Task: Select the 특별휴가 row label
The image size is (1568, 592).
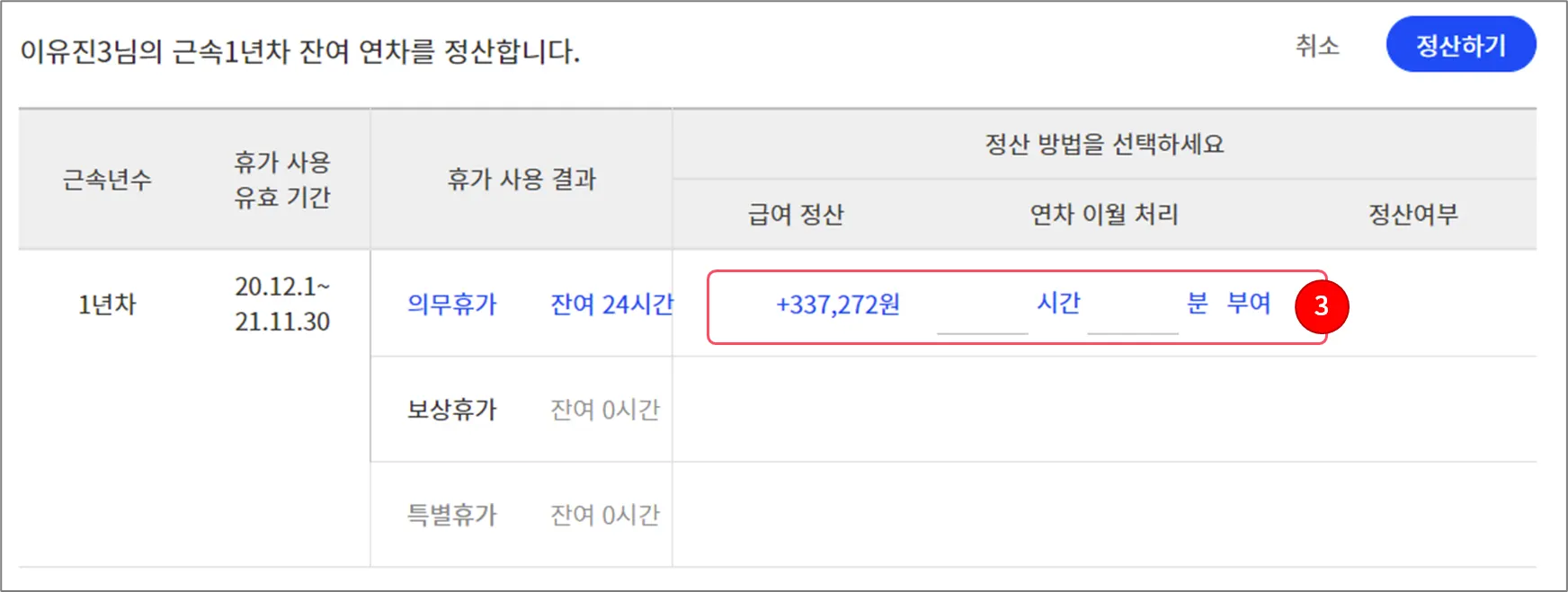Action: point(451,515)
